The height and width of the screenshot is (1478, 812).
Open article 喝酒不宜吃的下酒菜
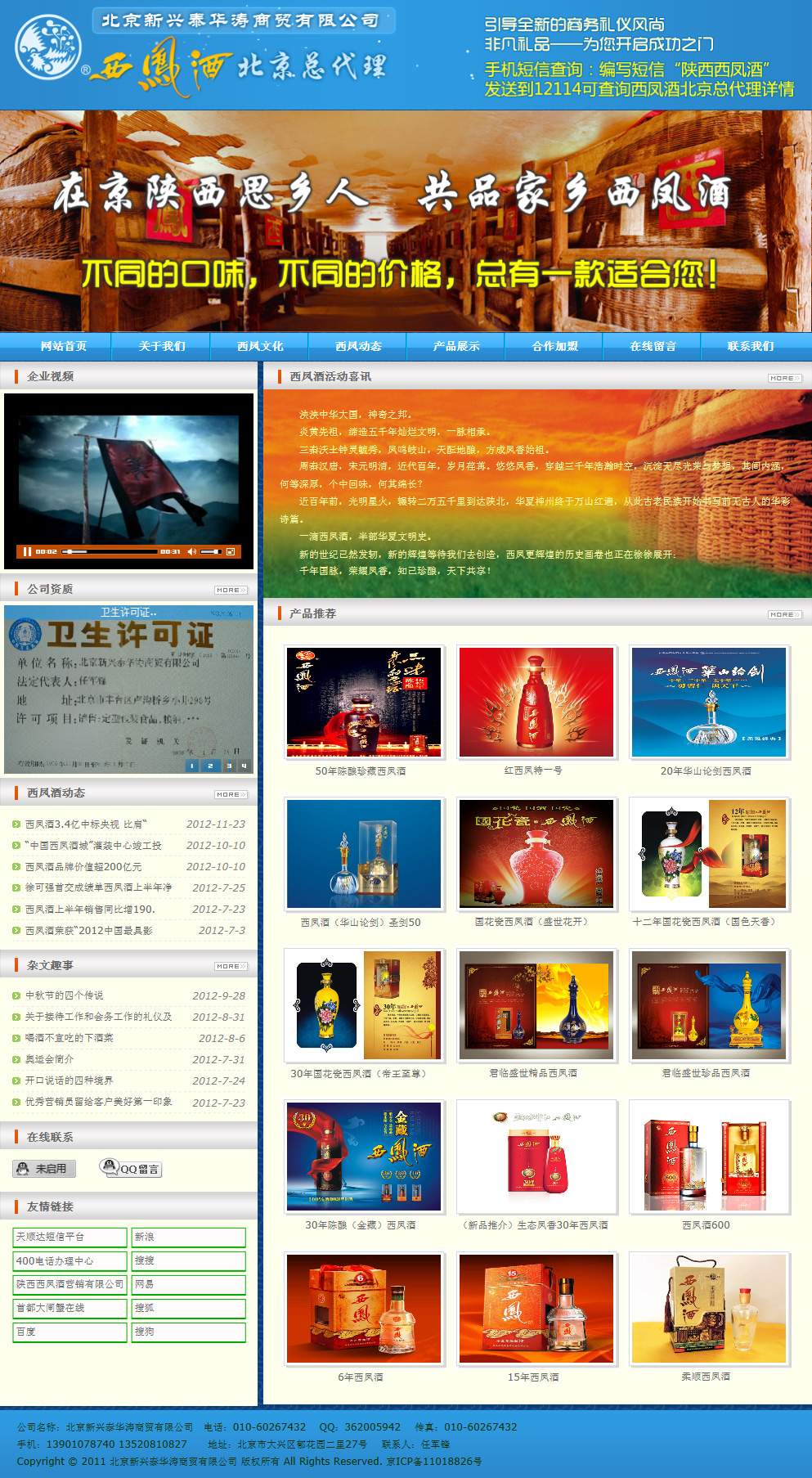click(x=69, y=1038)
